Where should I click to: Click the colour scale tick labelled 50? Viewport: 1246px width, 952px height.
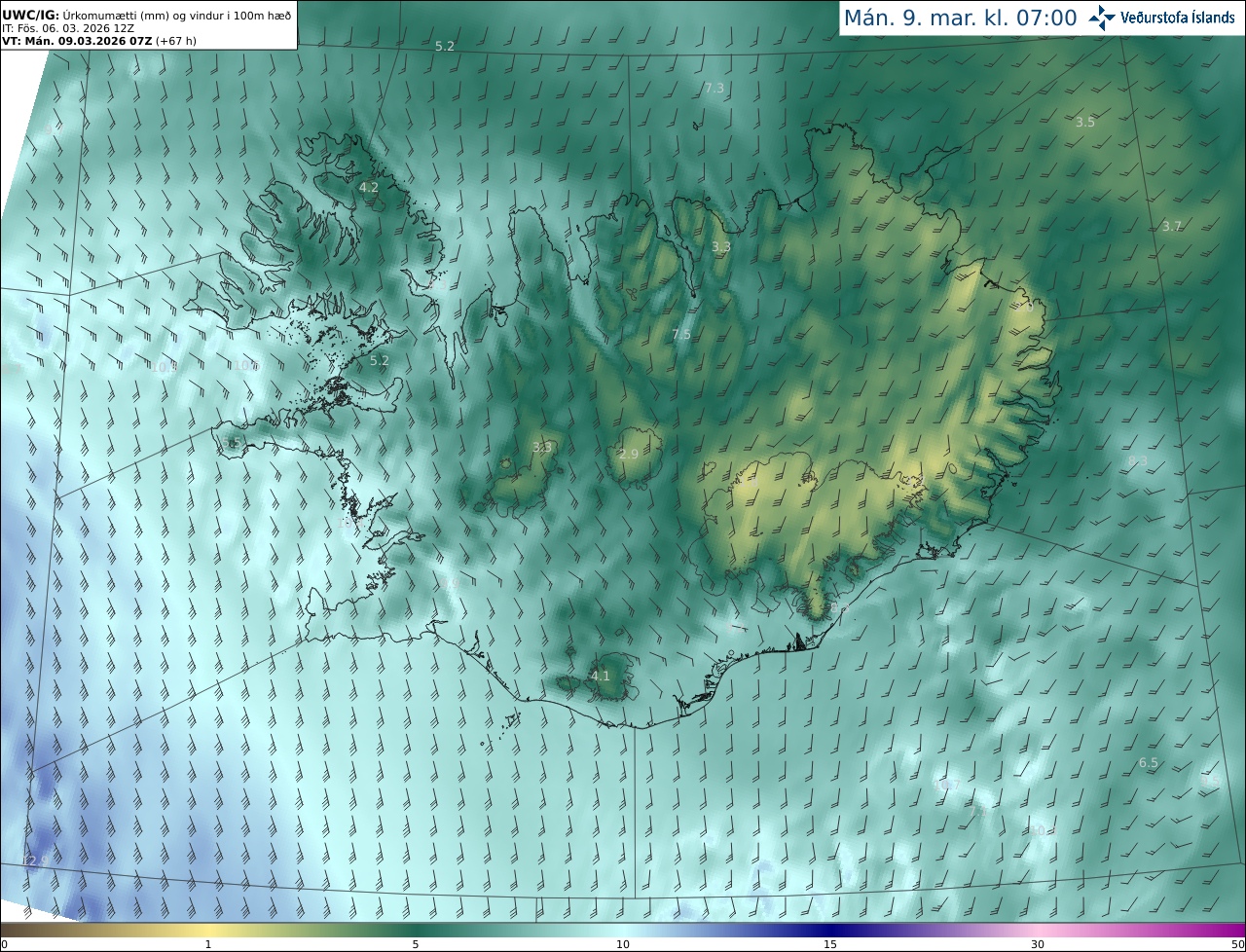click(x=1237, y=944)
